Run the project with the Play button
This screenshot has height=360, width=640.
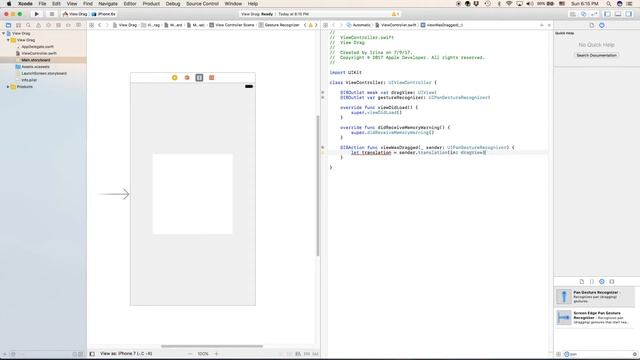[37, 14]
